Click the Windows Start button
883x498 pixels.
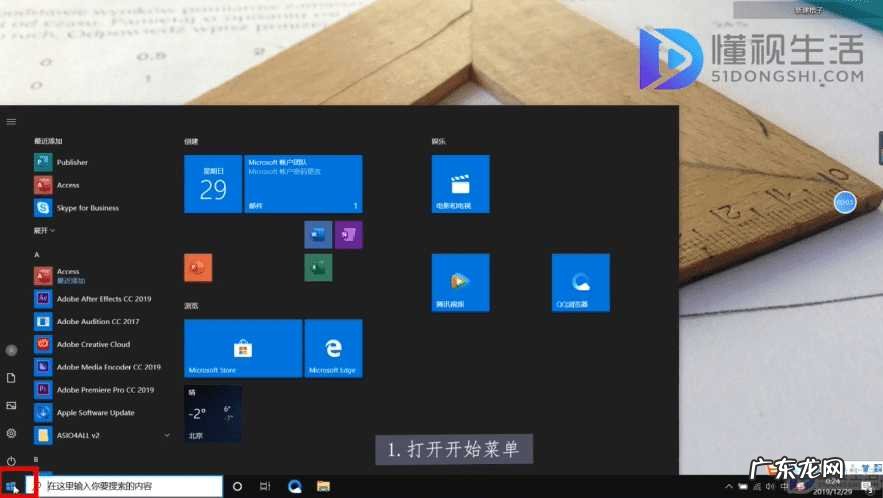(x=12, y=486)
